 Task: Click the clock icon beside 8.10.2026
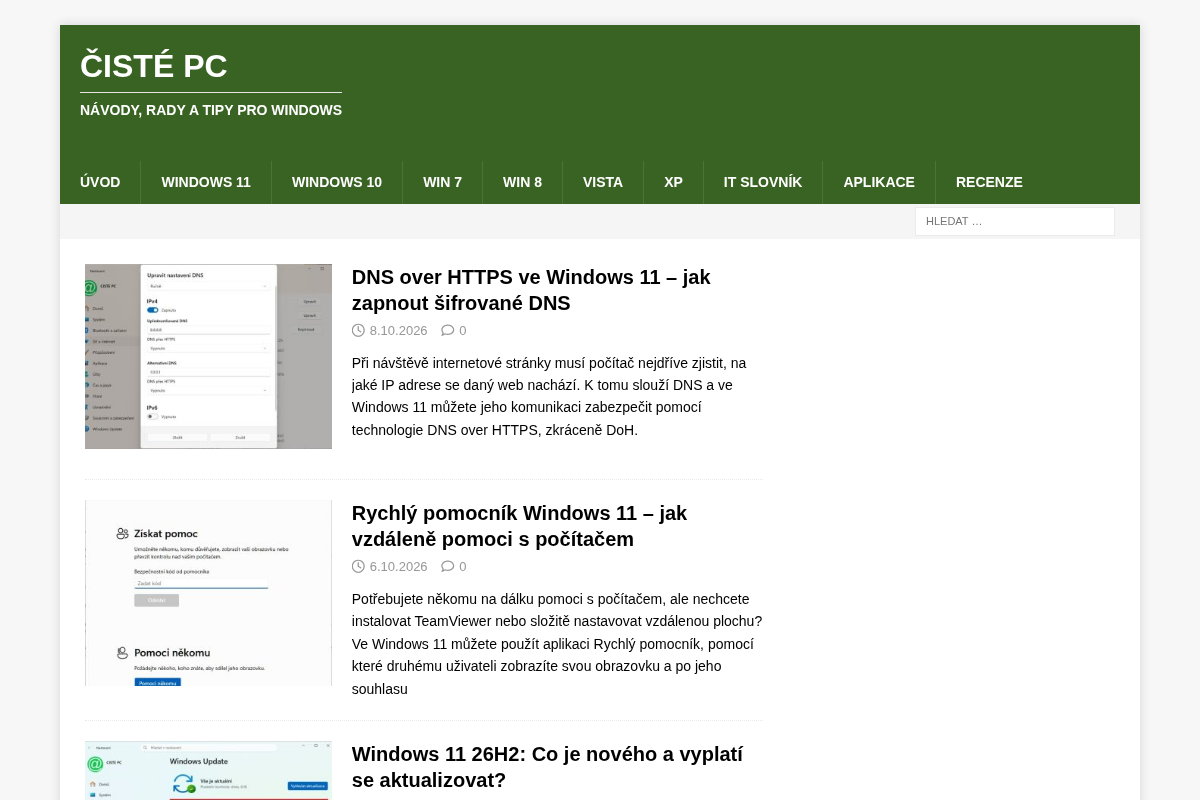click(x=358, y=330)
